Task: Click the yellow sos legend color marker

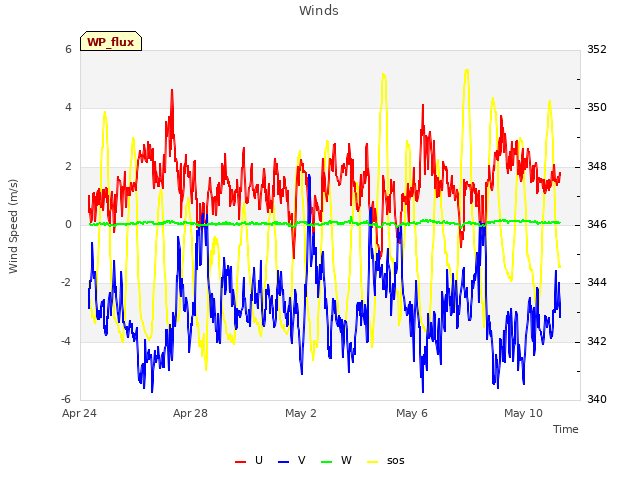Action: click(373, 462)
